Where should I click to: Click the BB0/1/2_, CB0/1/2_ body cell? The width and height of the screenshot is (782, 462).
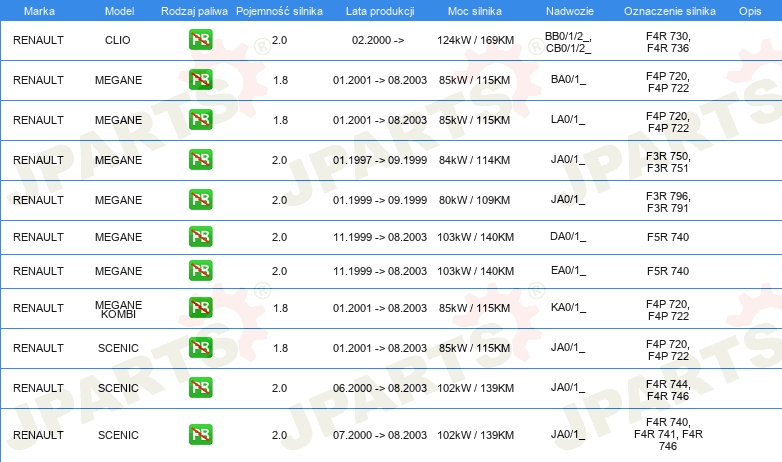tap(569, 42)
